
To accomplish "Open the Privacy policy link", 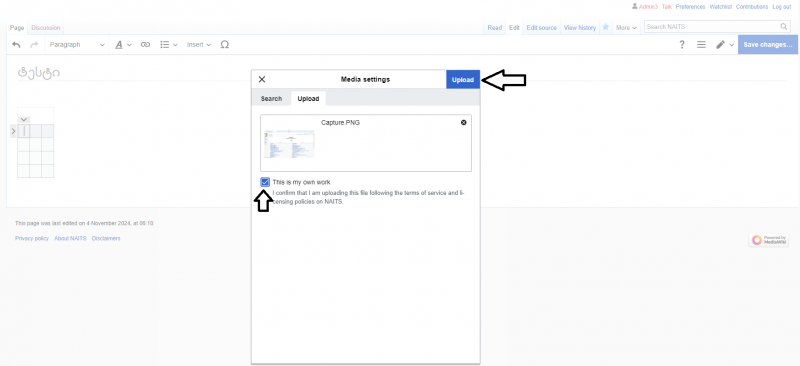I will [x=32, y=238].
